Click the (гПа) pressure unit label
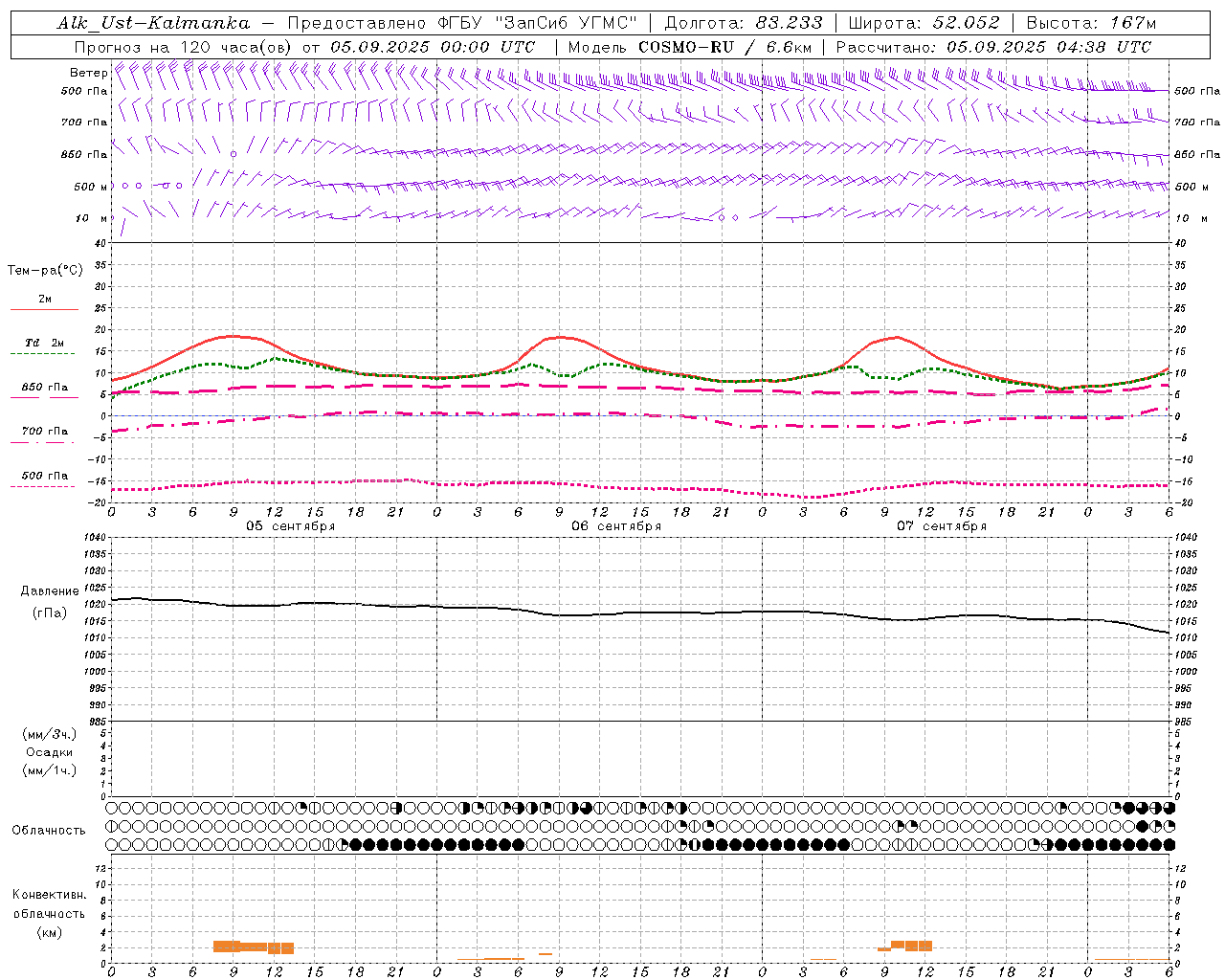This screenshot has width=1225, height=980. (x=50, y=613)
